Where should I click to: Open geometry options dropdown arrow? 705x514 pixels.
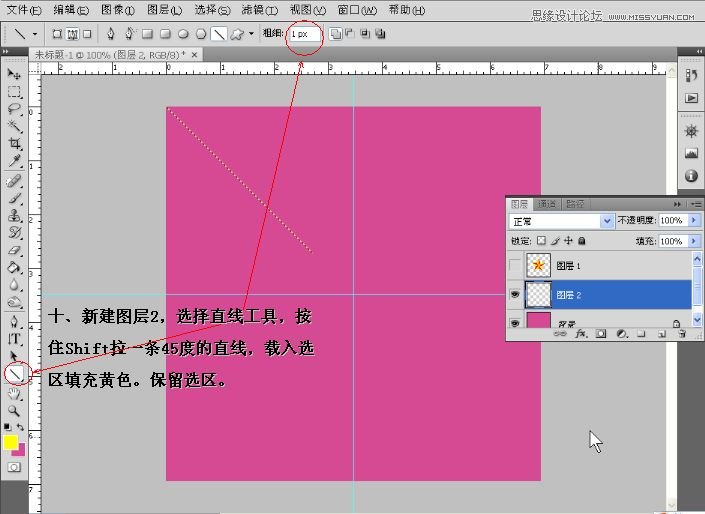pyautogui.click(x=251, y=34)
